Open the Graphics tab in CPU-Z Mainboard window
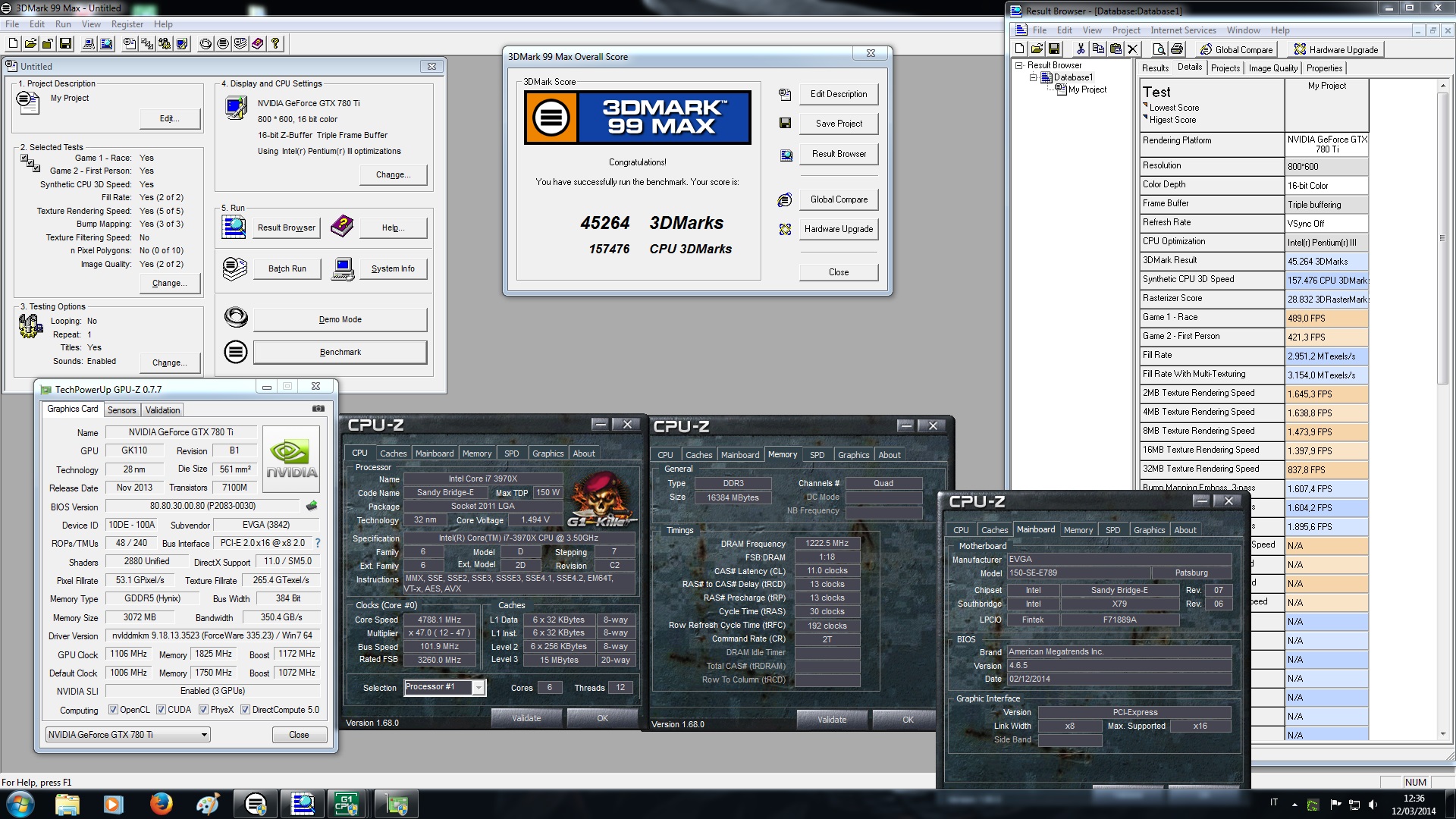Image resolution: width=1456 pixels, height=819 pixels. (1149, 530)
